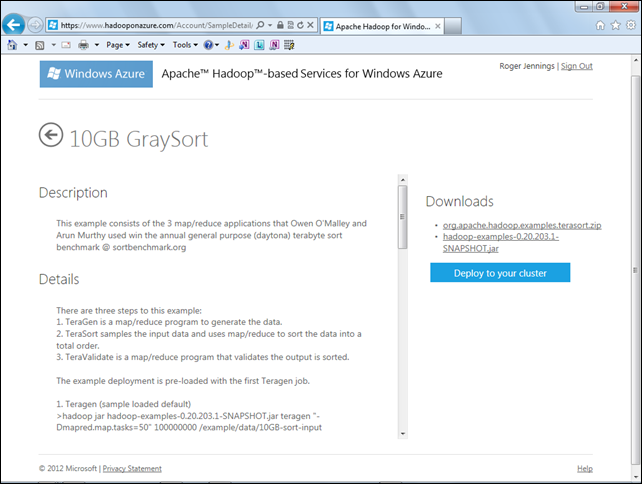Viewport: 642px width, 484px height.
Task: Click the 10GB GraySort heading
Action: (x=139, y=139)
